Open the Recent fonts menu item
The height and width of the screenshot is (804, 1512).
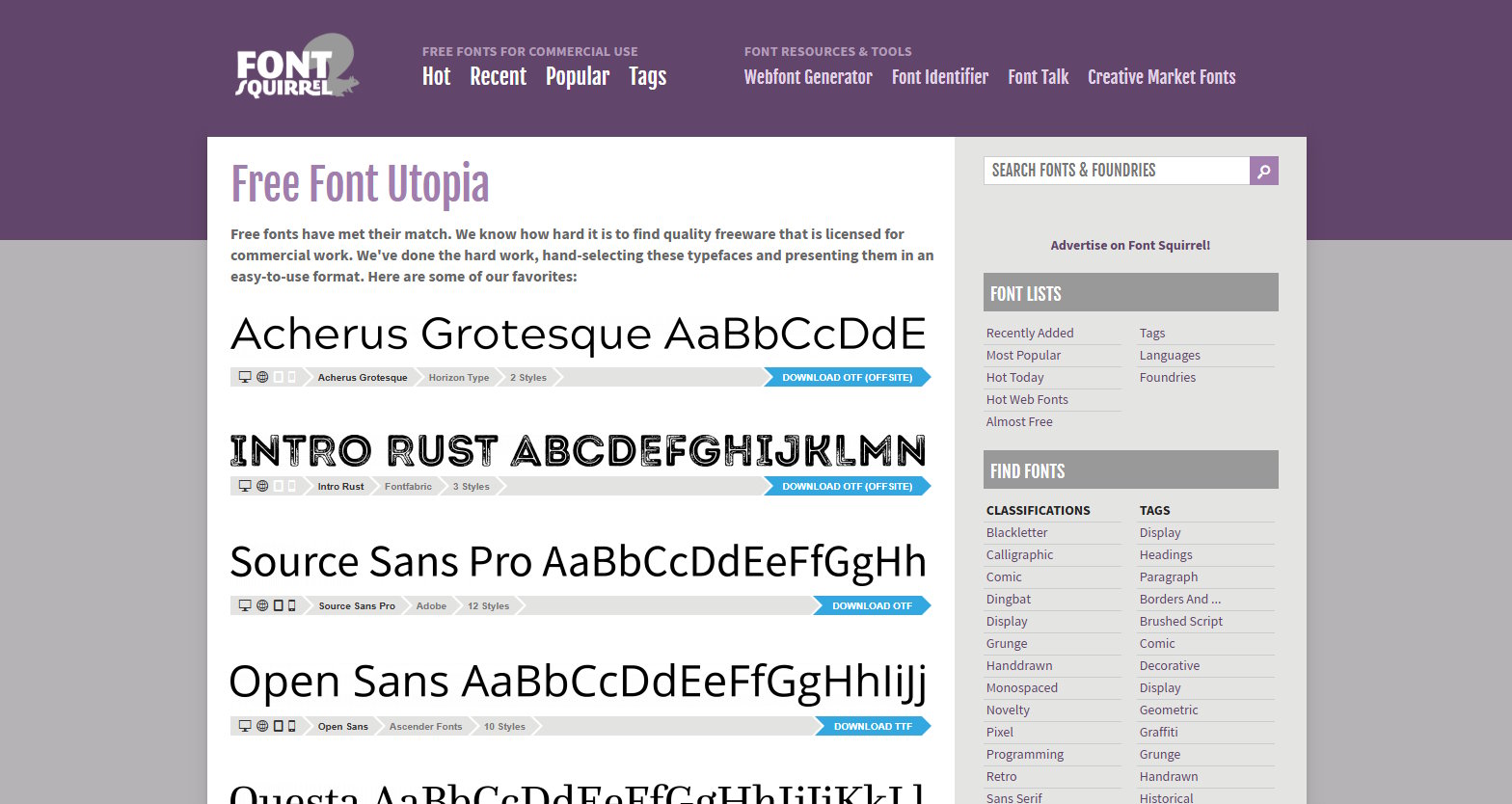click(x=498, y=76)
